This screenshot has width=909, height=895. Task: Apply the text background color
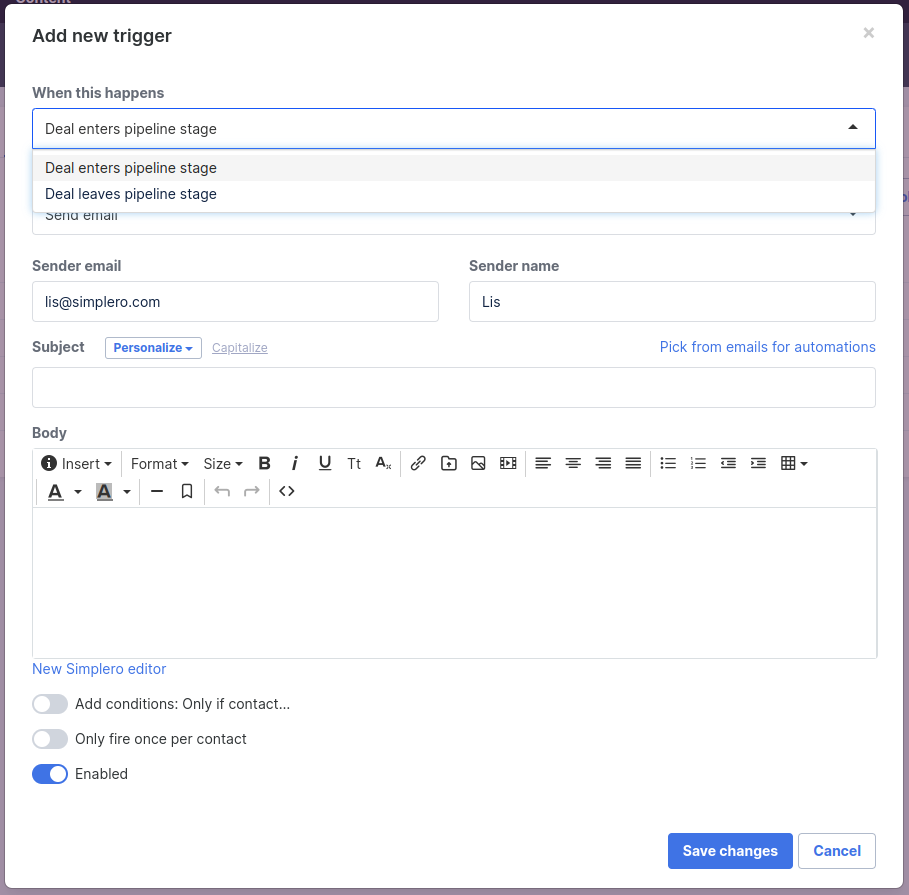[x=104, y=492]
